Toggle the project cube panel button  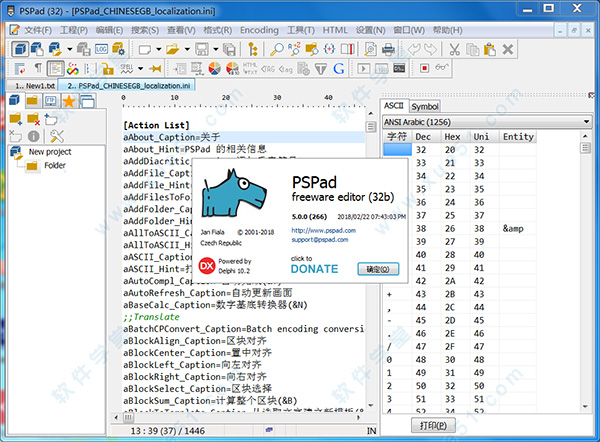(x=20, y=49)
